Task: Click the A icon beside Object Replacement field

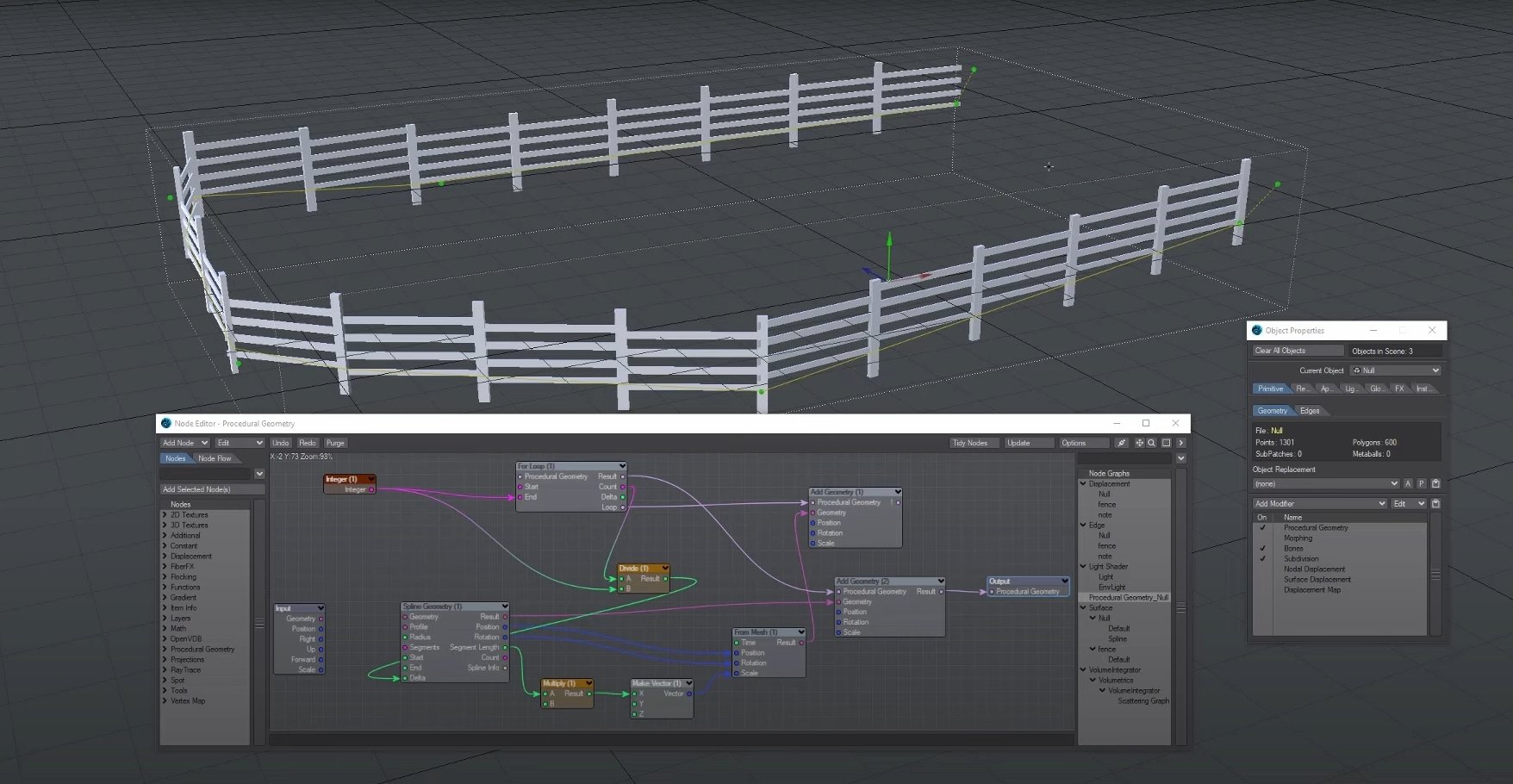Action: (1408, 483)
